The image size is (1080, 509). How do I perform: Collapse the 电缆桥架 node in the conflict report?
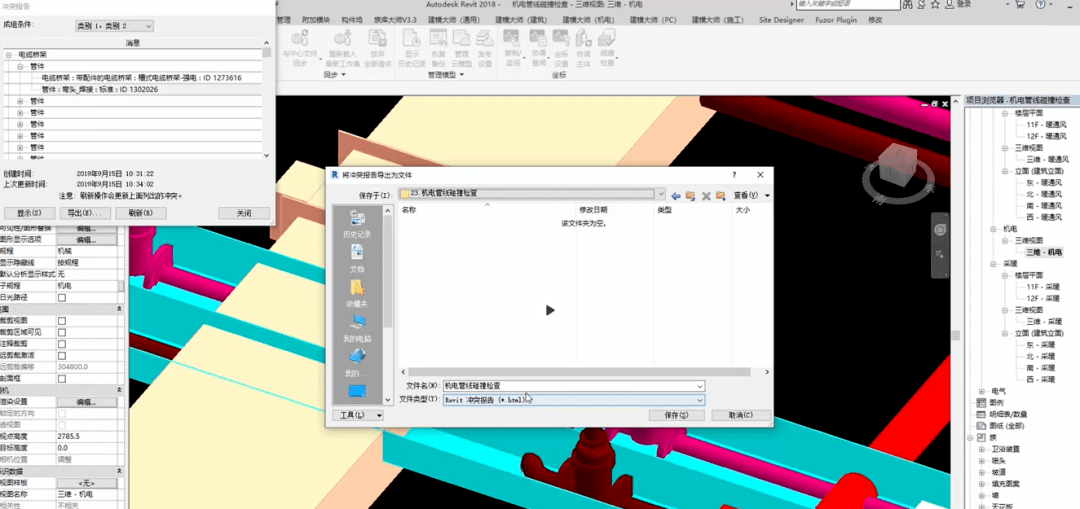click(x=8, y=54)
